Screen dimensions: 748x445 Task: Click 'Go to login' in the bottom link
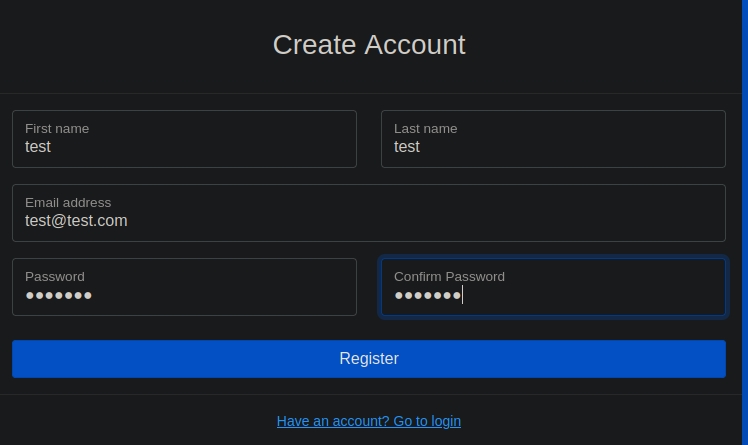pos(427,421)
